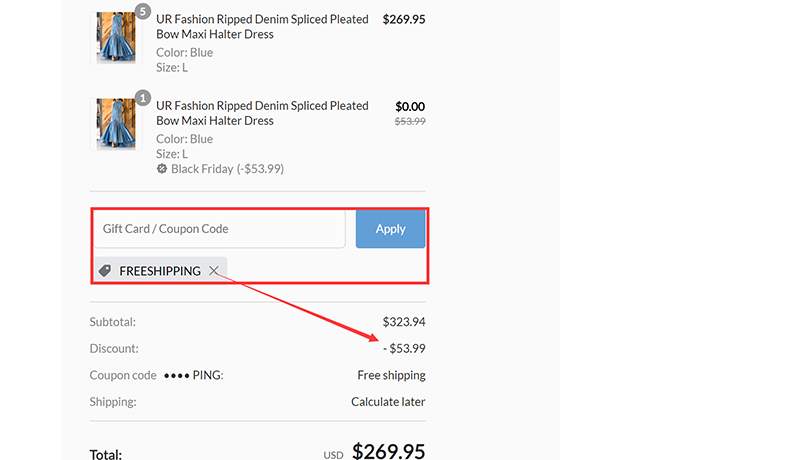Click the Free shipping coupon value
Viewport: 800px width, 460px height.
[x=391, y=375]
